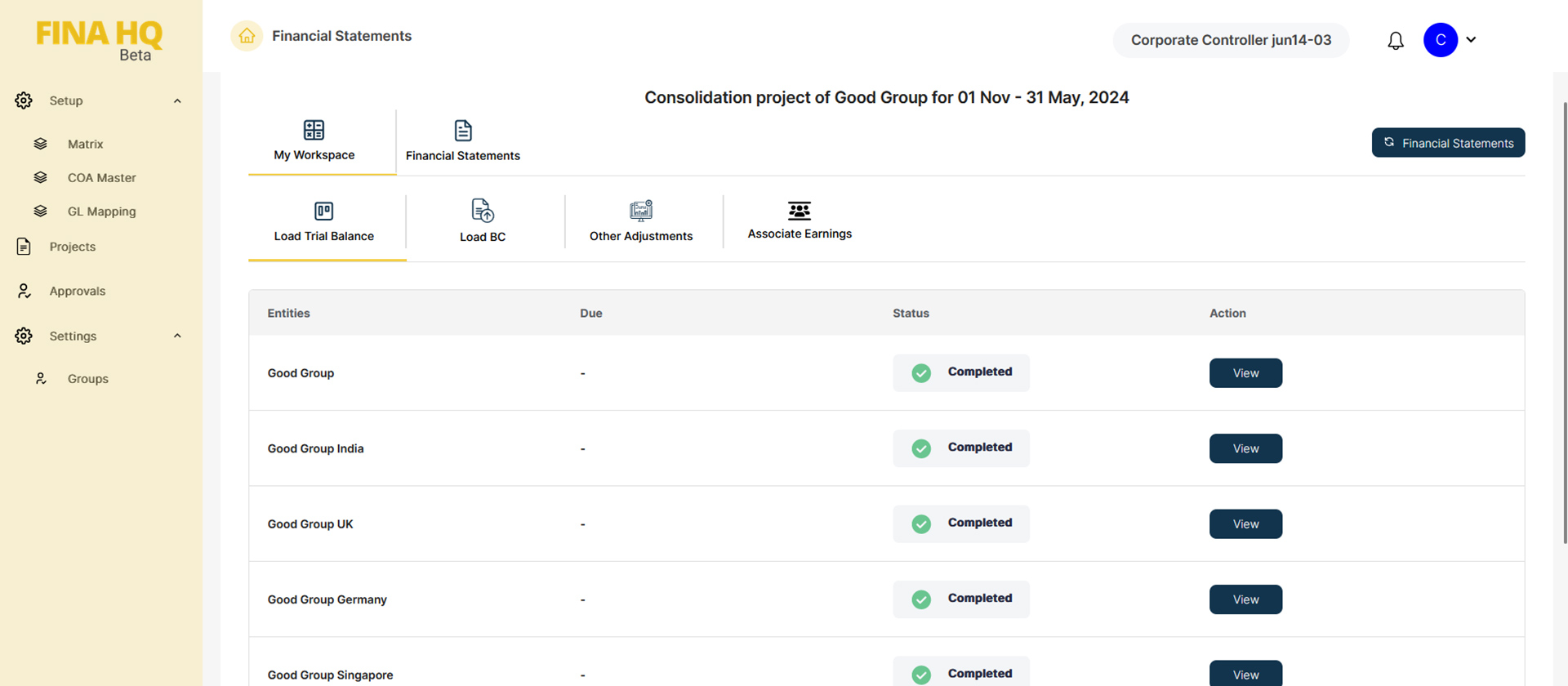Expand the user profile dropdown arrow

pos(1471,40)
